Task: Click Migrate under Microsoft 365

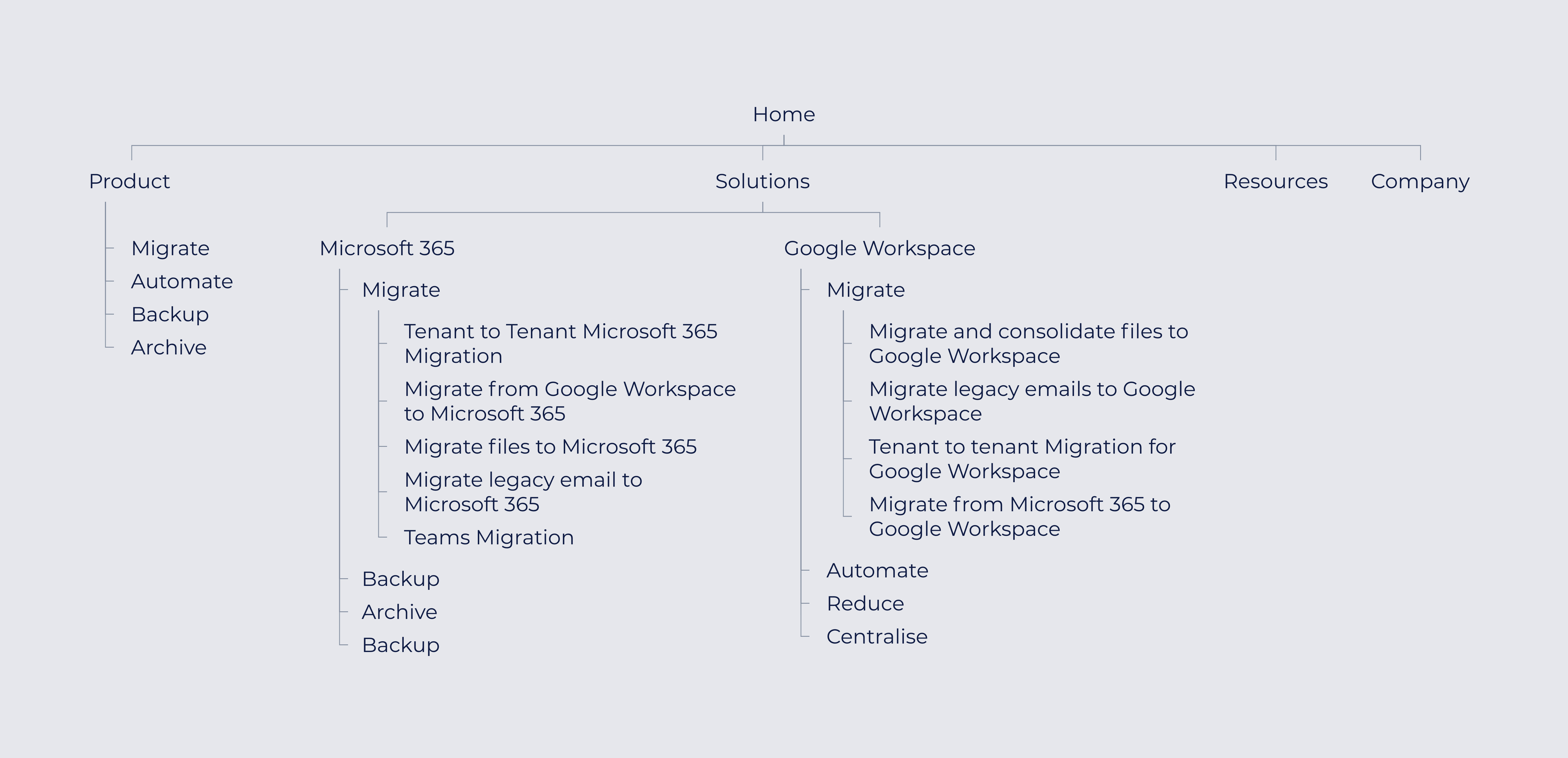Action: click(x=401, y=290)
